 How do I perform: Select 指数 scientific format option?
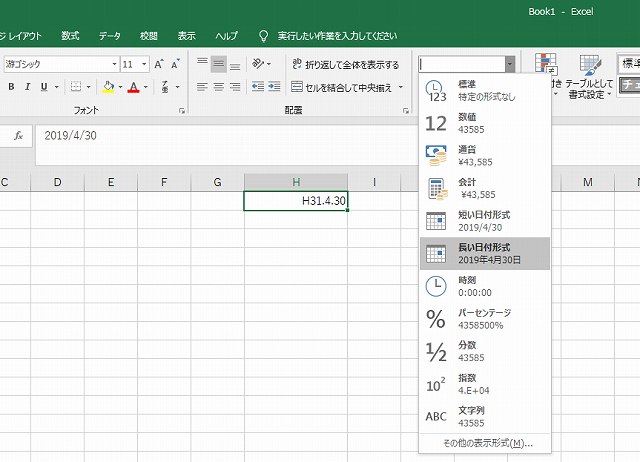click(485, 384)
